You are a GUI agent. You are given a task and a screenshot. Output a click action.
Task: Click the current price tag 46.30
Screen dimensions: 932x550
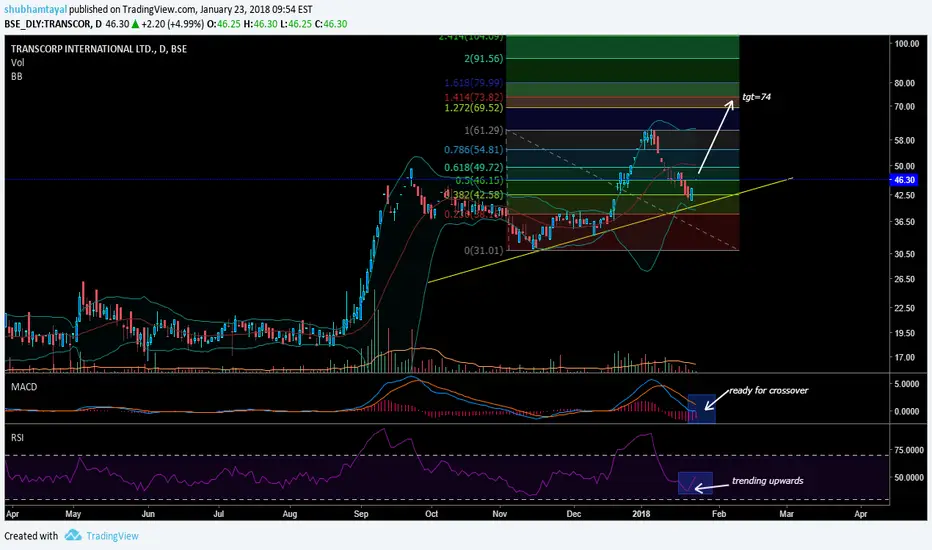point(904,180)
